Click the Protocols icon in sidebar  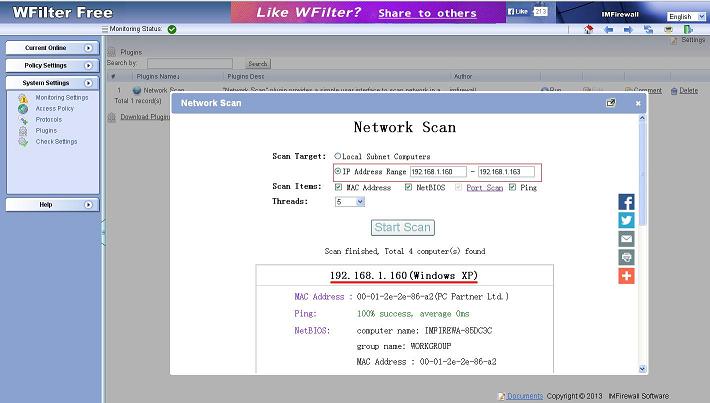click(23, 120)
